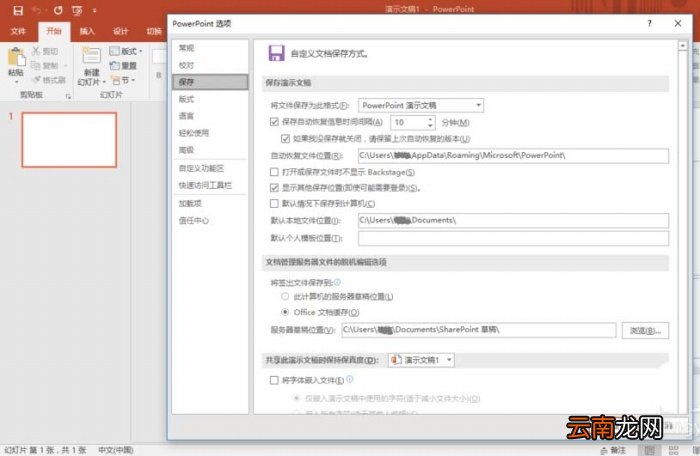Switch to the 插入 (Insert) ribbon tab
The width and height of the screenshot is (700, 456).
(88, 31)
